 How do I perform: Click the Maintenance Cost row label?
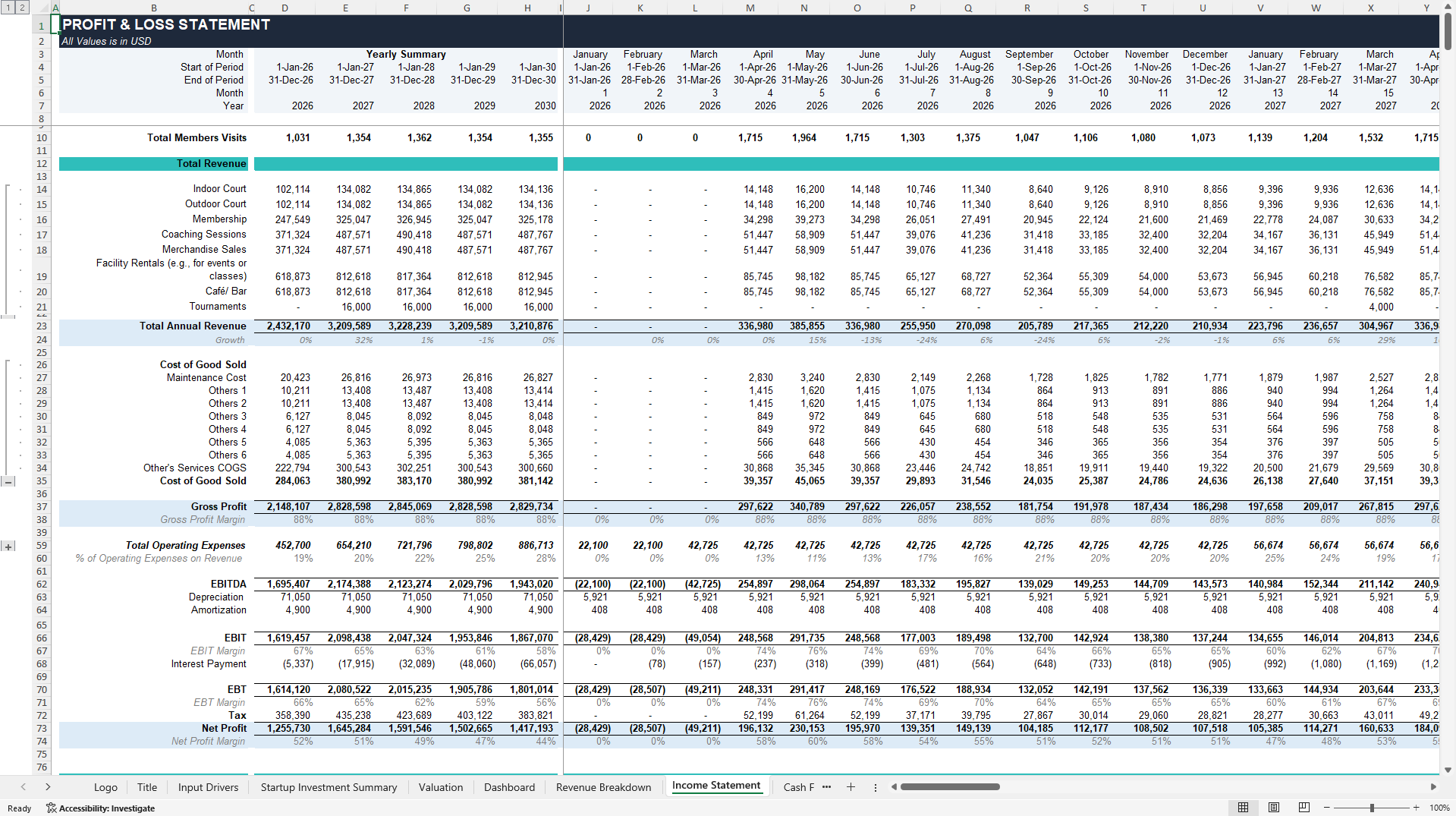(x=206, y=378)
